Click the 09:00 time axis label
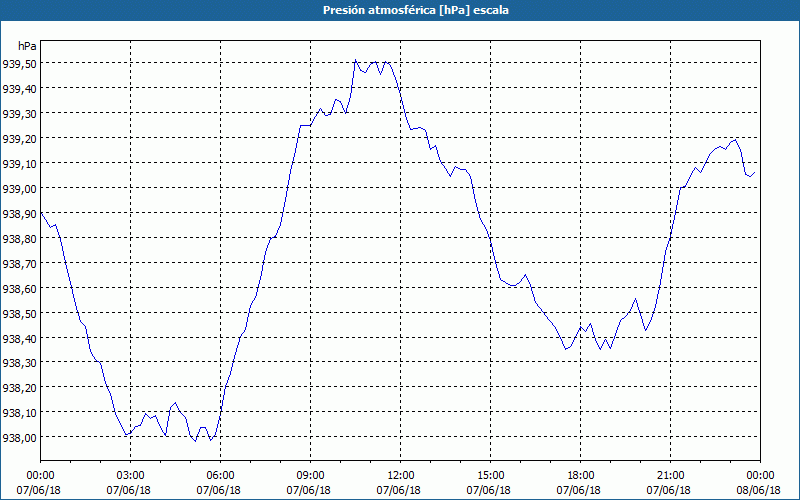The width and height of the screenshot is (800, 500). tap(310, 476)
